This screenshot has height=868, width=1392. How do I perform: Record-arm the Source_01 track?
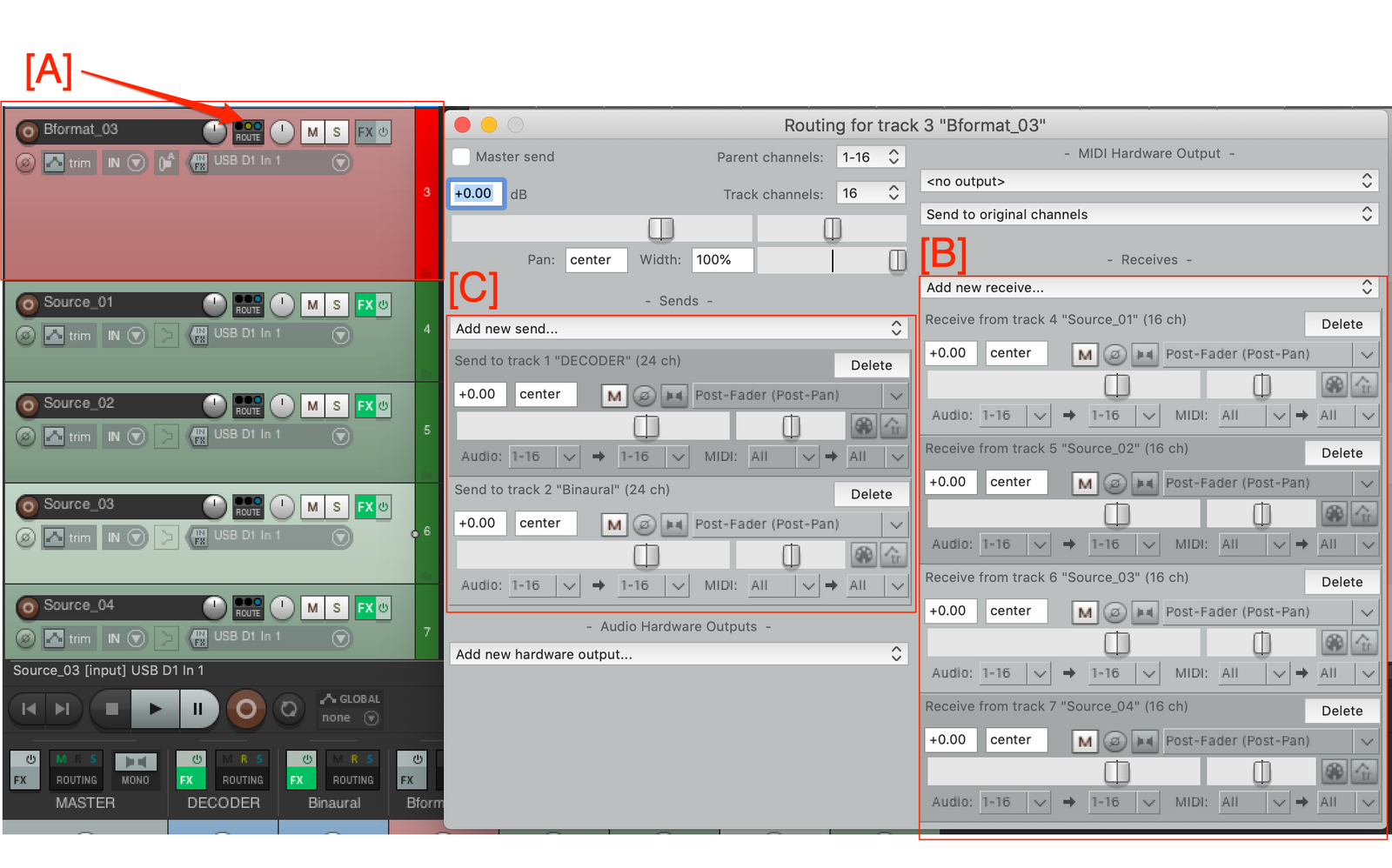click(x=28, y=304)
